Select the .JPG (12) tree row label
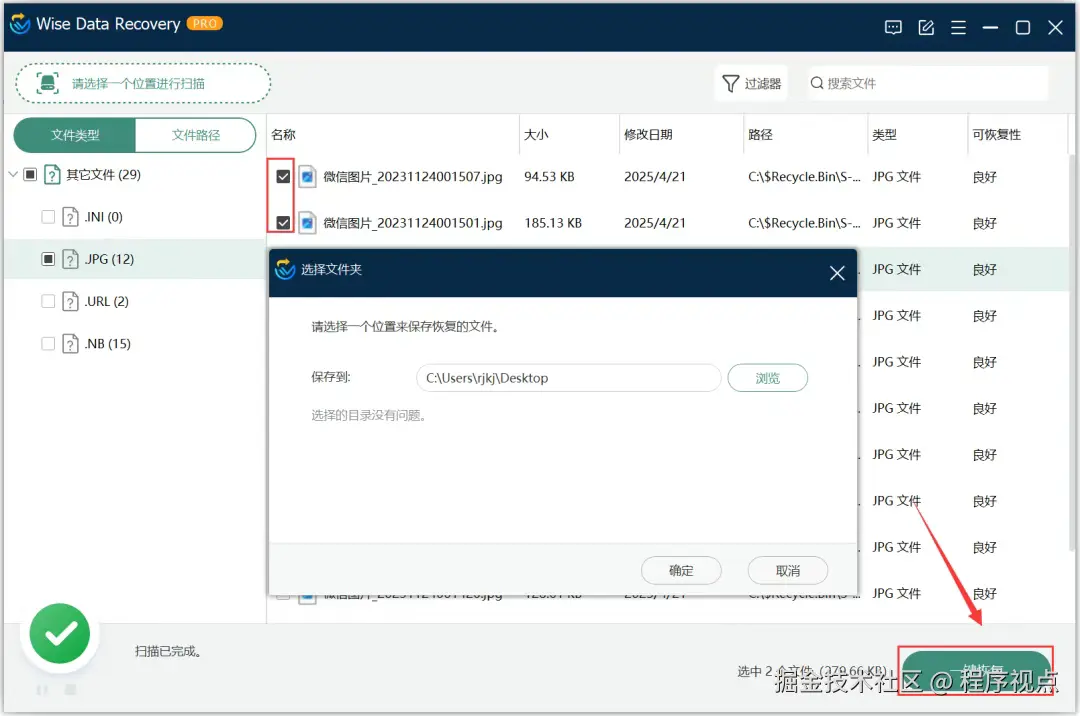The width and height of the screenshot is (1080, 716). point(109,259)
